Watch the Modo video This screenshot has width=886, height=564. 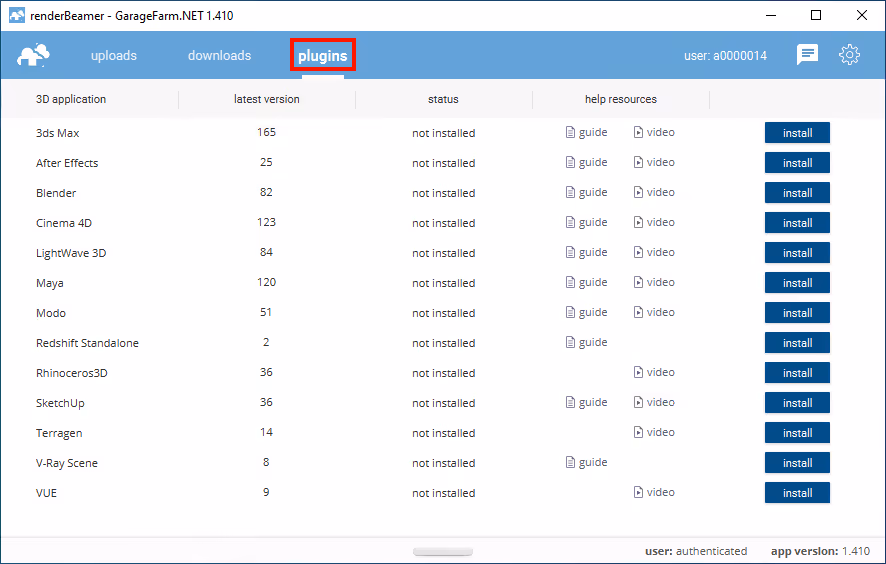(x=654, y=312)
